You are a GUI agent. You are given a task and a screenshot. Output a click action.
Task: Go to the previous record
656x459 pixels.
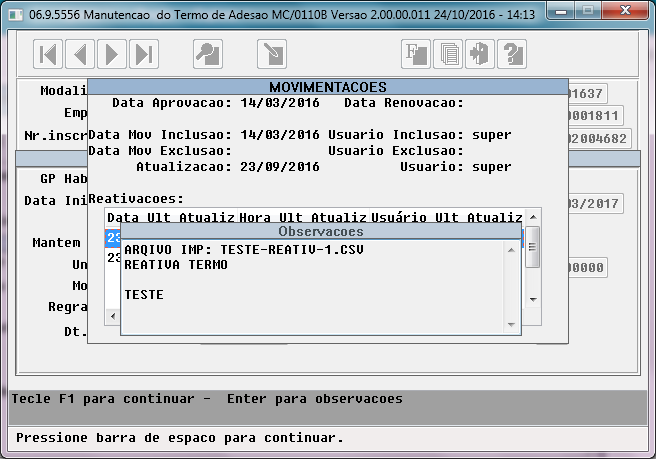(80, 54)
